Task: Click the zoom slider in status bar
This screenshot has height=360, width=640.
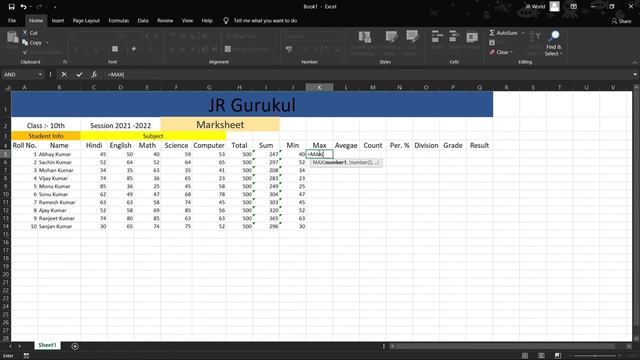Action: (595, 356)
